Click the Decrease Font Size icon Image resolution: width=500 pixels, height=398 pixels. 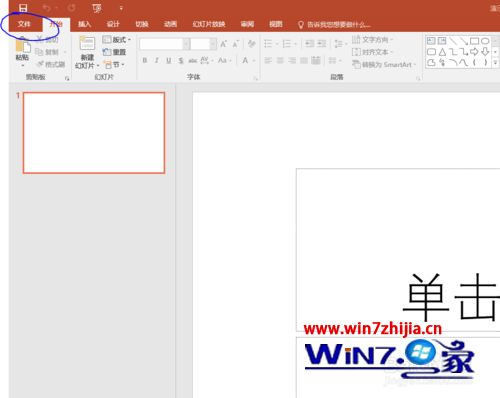(235, 44)
